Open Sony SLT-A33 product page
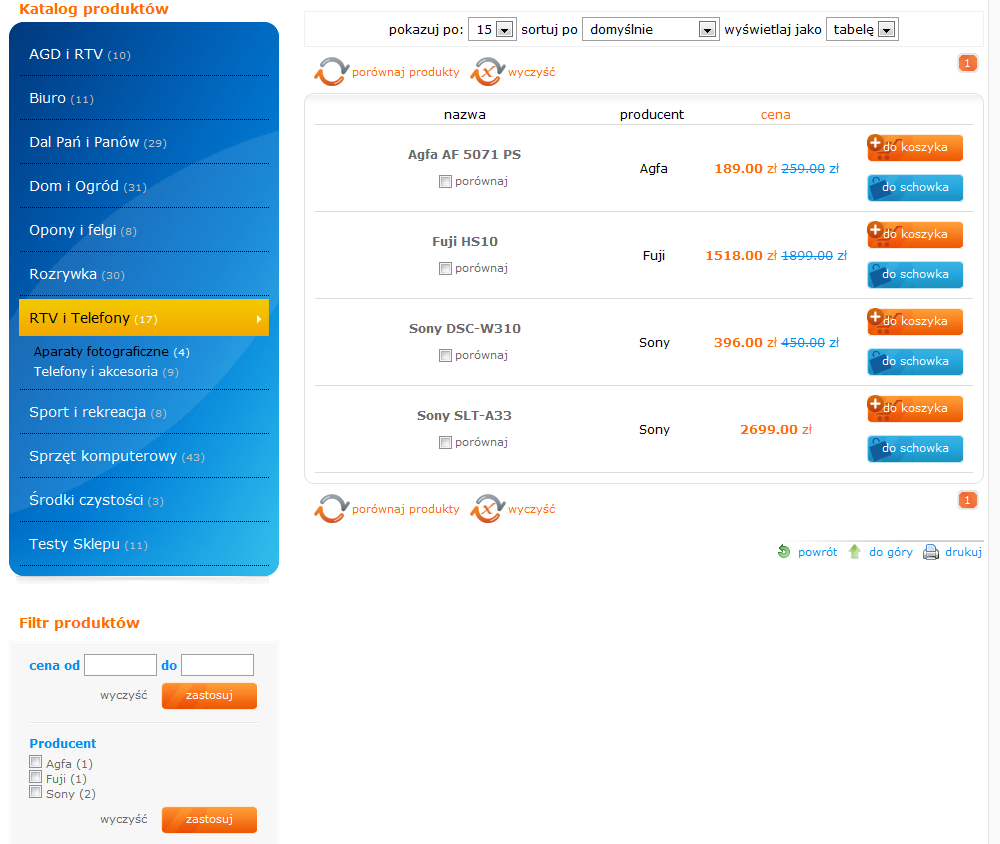The width and height of the screenshot is (1000, 844). [x=464, y=415]
